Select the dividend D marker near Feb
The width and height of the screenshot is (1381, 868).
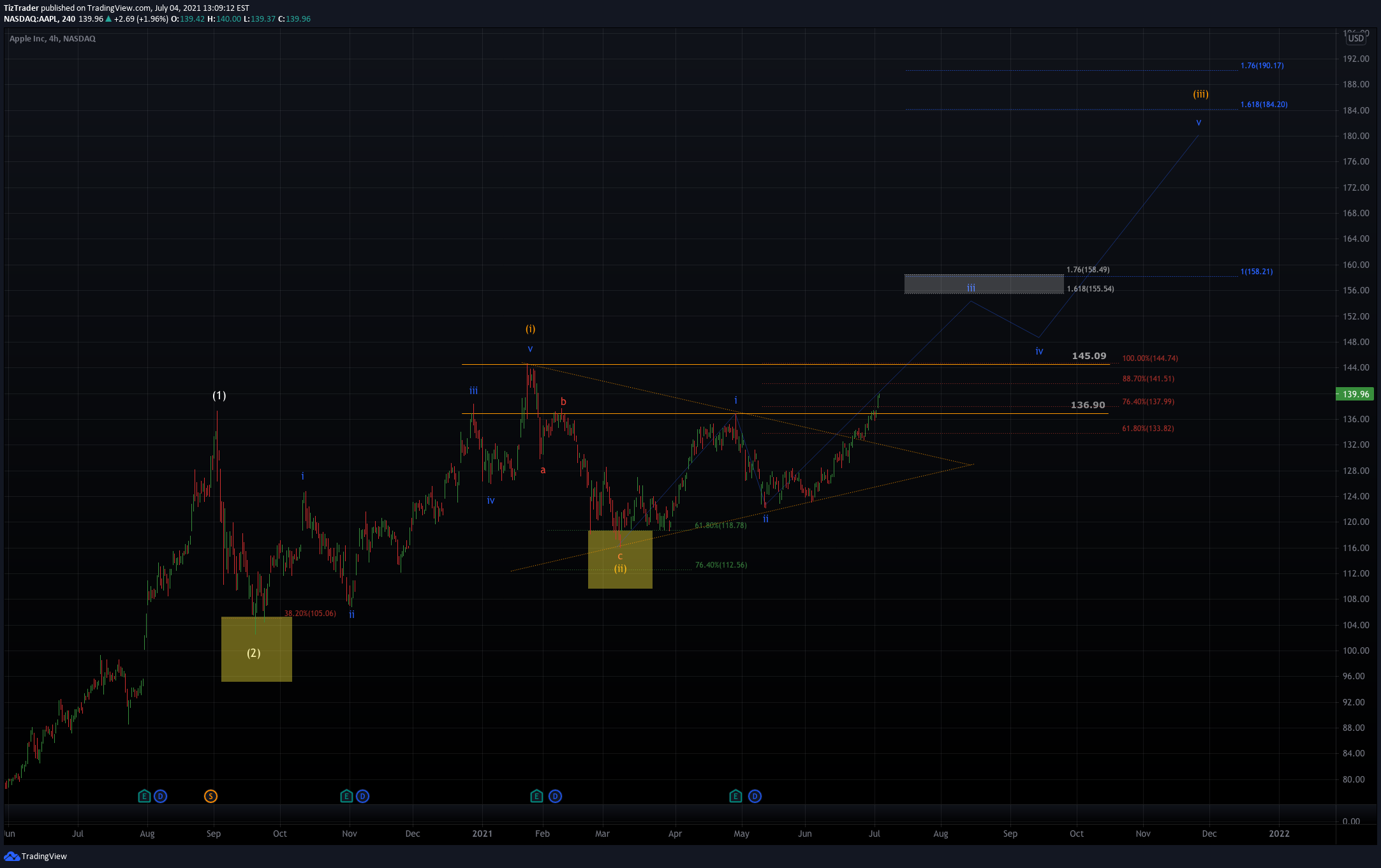tap(555, 796)
